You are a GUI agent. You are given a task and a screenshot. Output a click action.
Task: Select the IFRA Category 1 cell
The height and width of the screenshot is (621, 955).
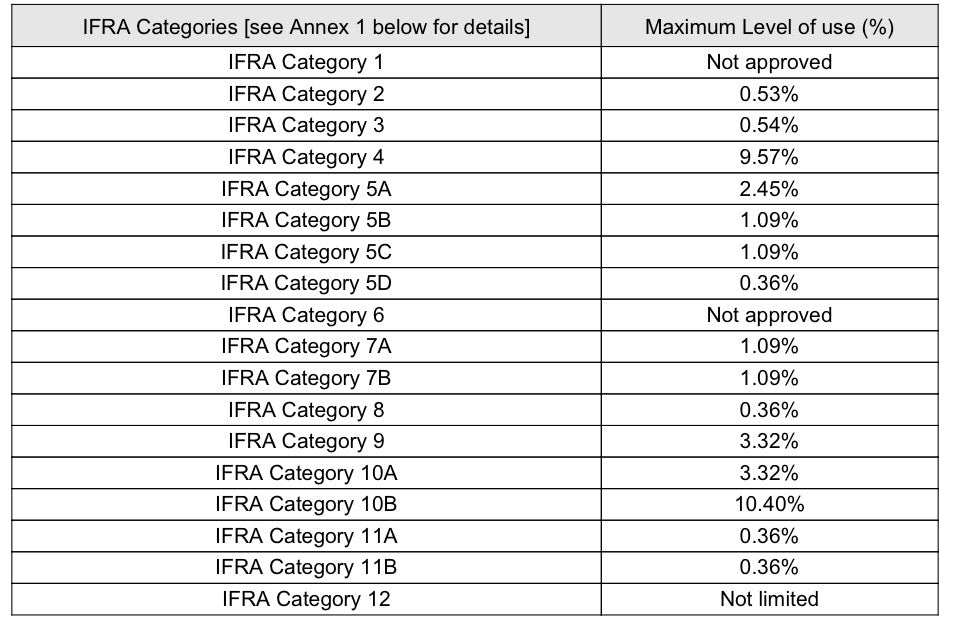coord(306,62)
